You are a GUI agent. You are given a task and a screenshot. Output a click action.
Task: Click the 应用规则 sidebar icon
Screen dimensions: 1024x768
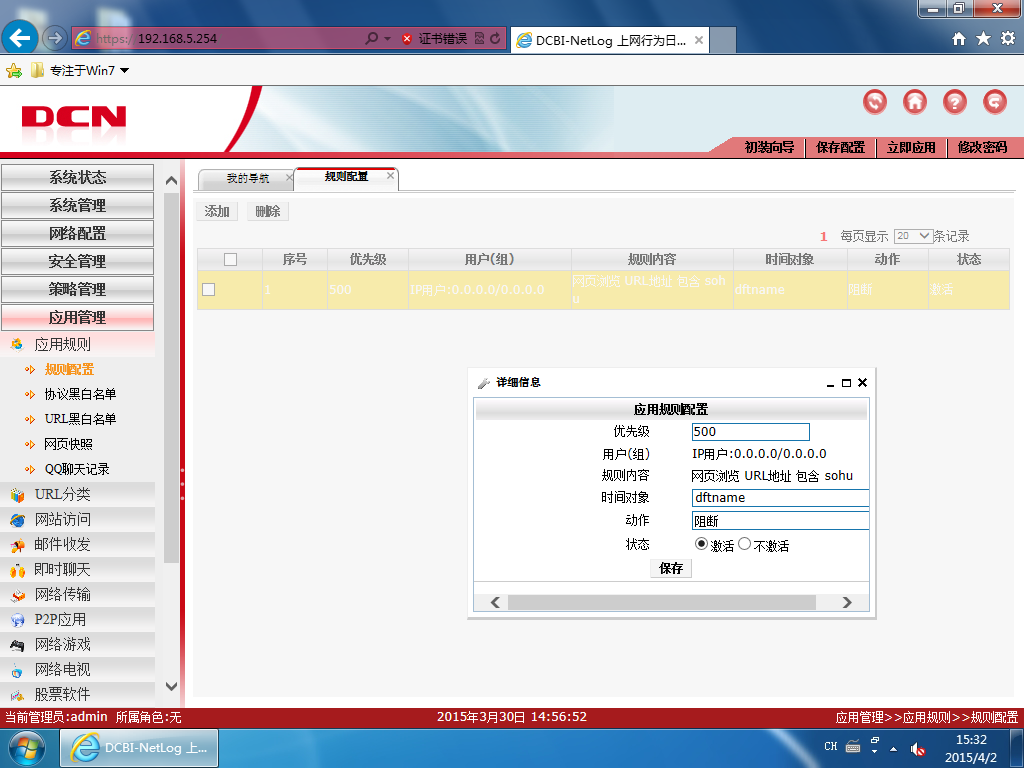(x=17, y=344)
